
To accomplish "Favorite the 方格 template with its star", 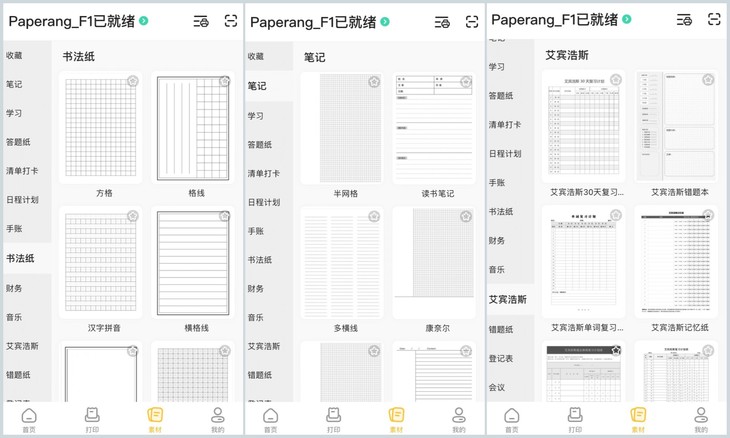I will click(x=133, y=81).
